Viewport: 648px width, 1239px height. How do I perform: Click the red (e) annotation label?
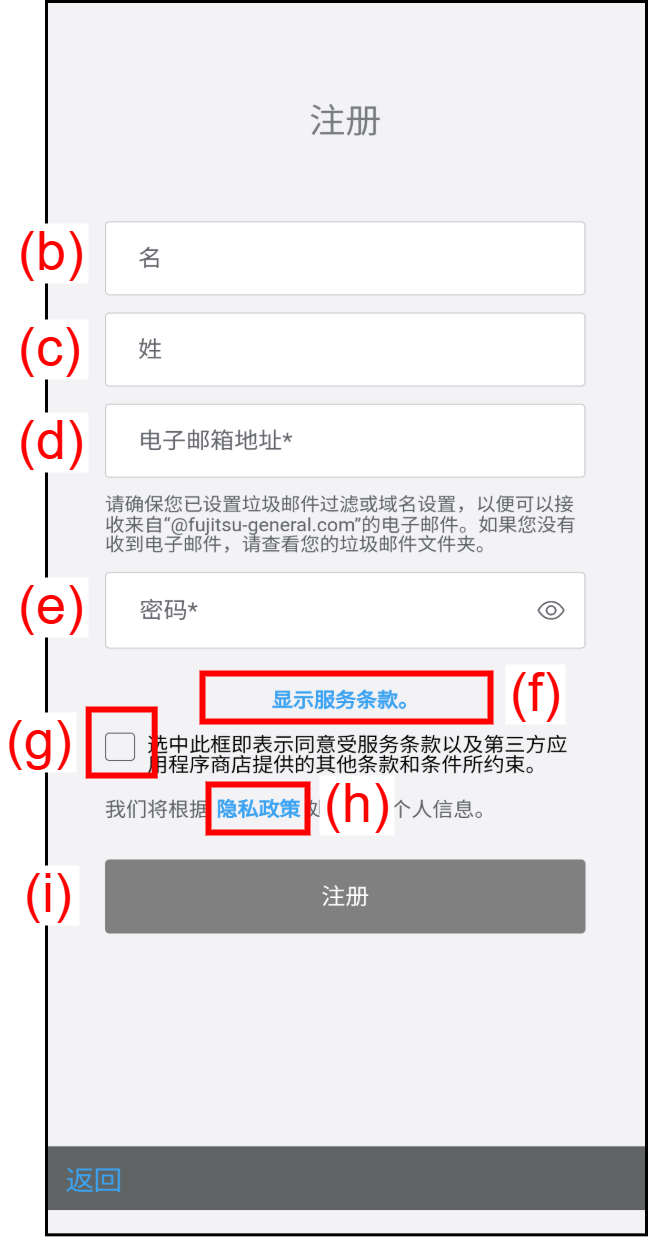point(52,609)
